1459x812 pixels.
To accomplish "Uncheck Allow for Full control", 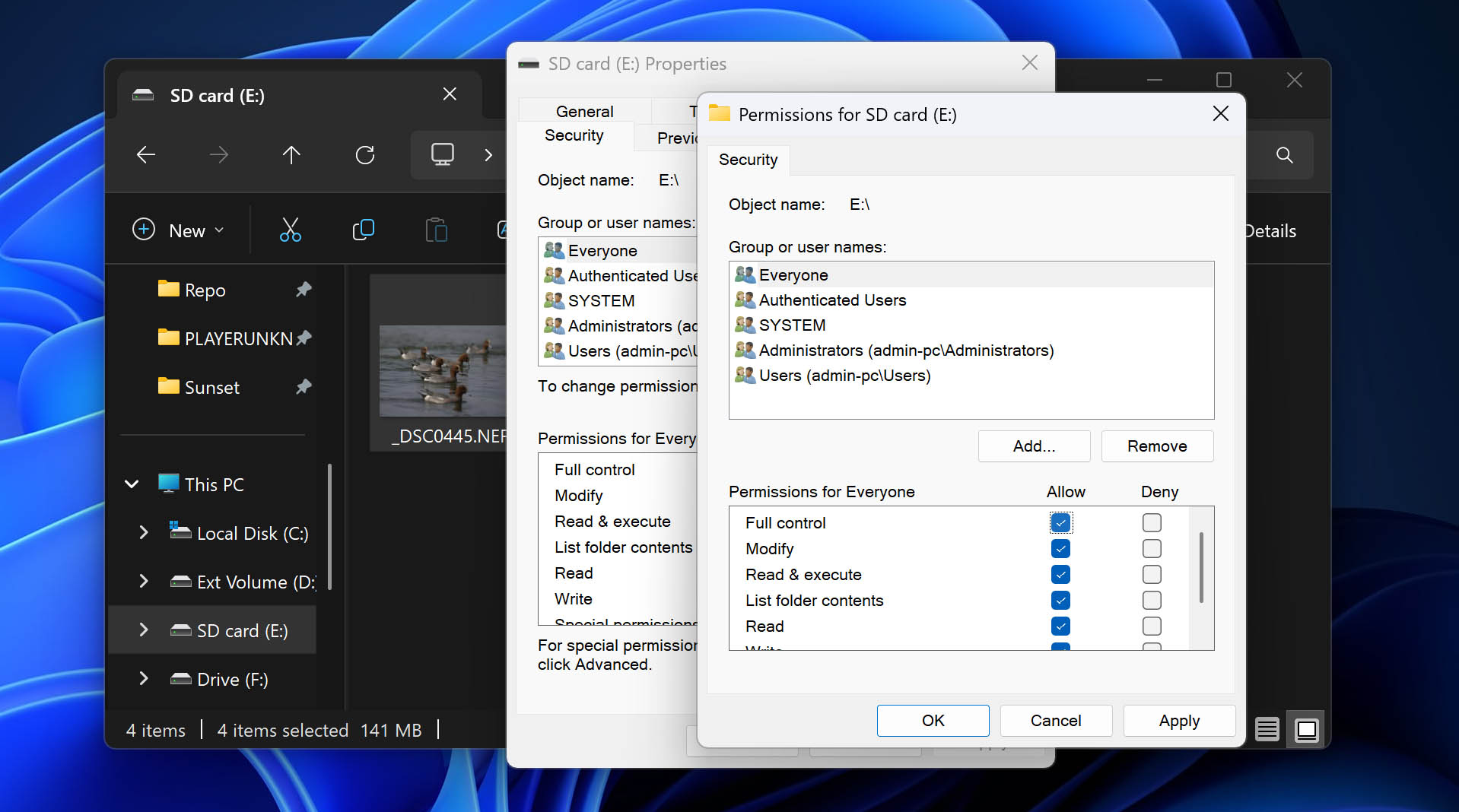I will click(1060, 523).
